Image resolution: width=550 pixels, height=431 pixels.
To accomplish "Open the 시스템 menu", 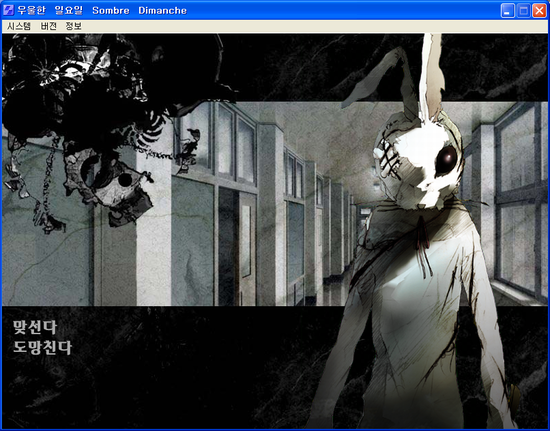I will [x=19, y=26].
